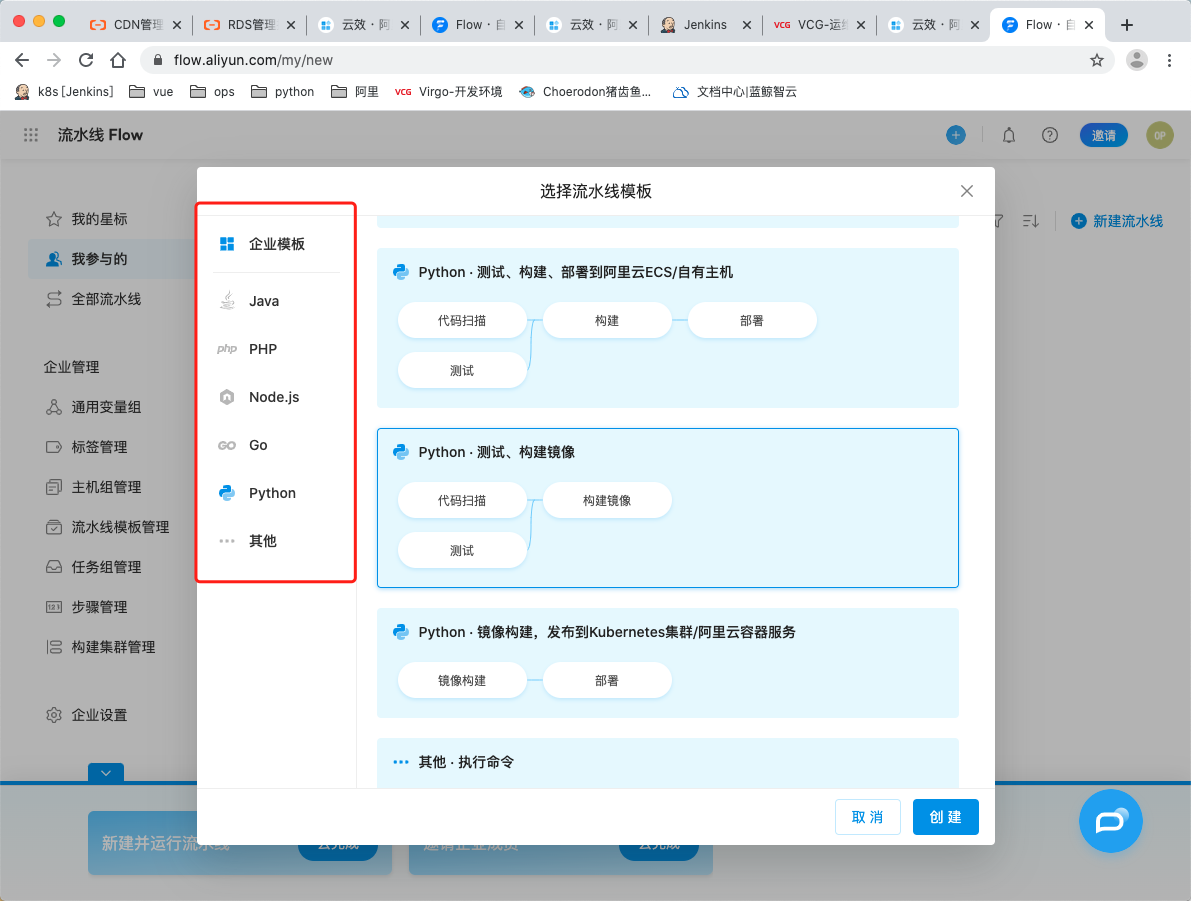1191x901 pixels.
Task: Select the PHP template category
Action: [x=248, y=349]
